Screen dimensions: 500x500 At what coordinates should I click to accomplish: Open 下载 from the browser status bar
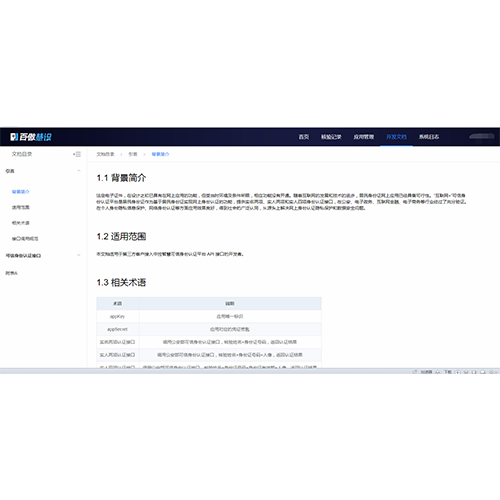[x=448, y=372]
